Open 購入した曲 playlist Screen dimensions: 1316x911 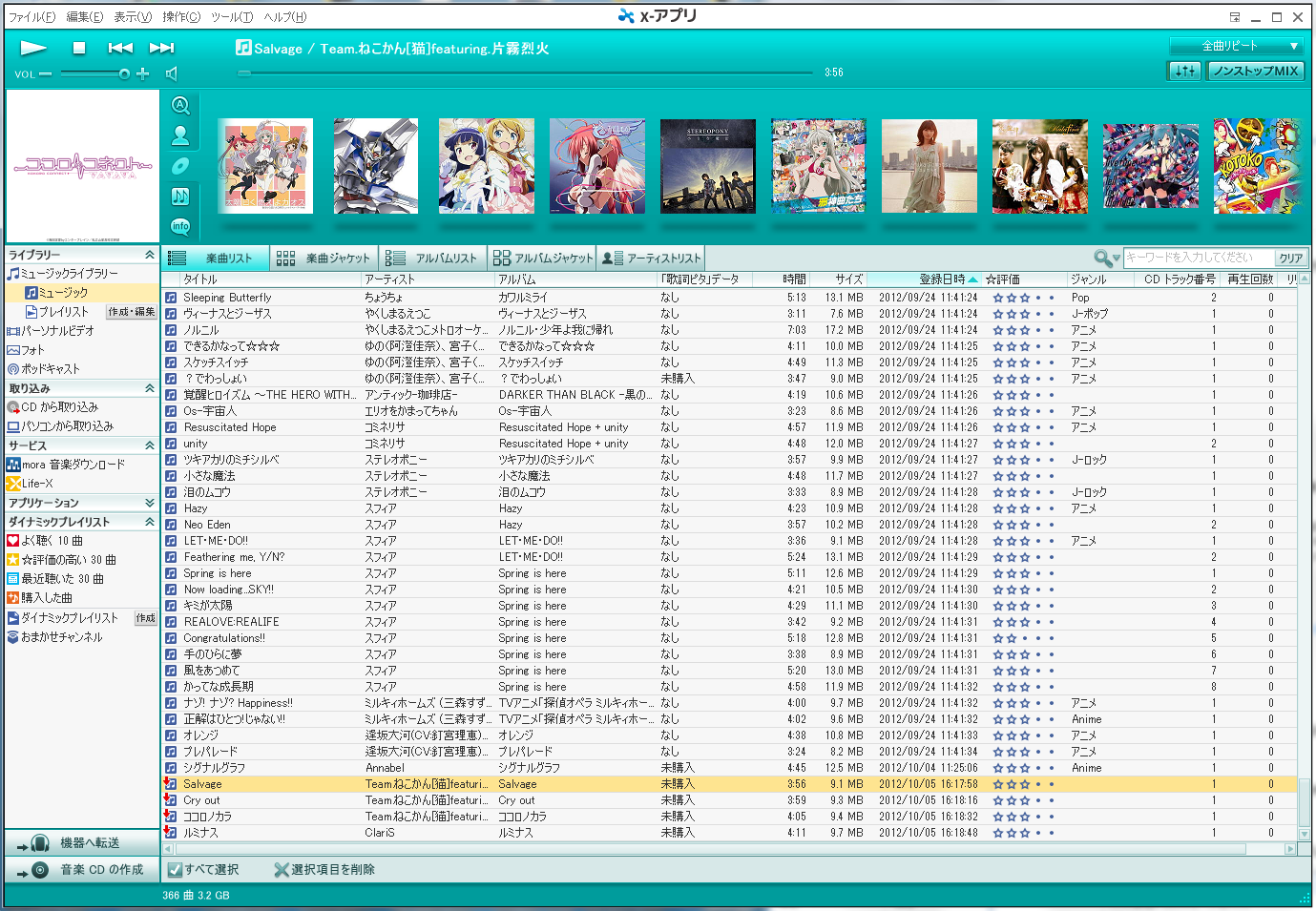click(39, 598)
